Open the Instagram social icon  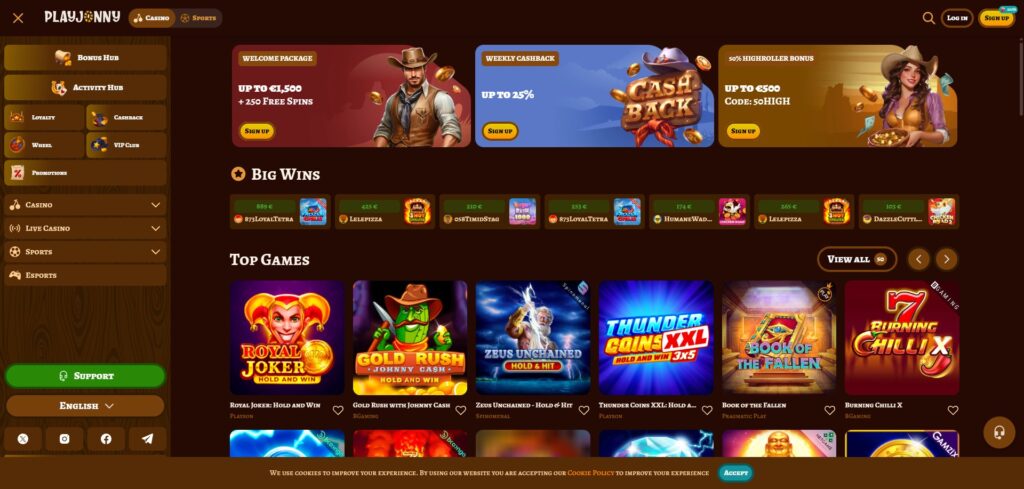65,439
